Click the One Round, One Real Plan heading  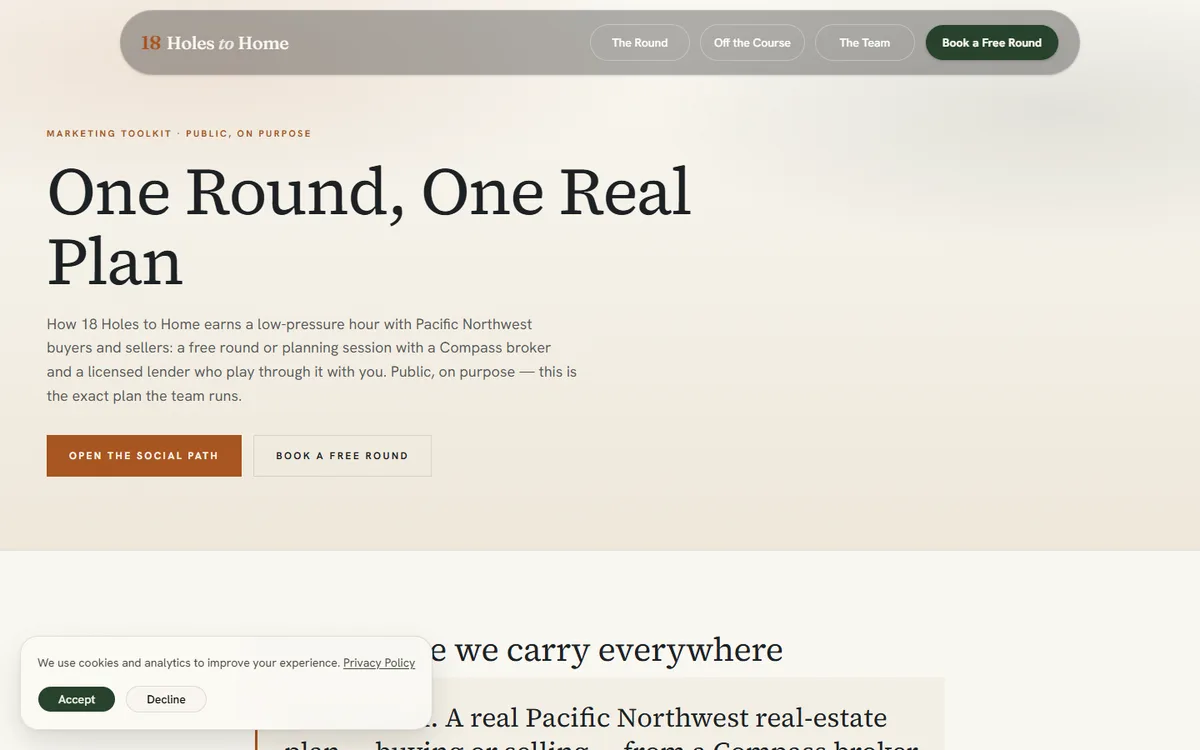click(x=369, y=226)
